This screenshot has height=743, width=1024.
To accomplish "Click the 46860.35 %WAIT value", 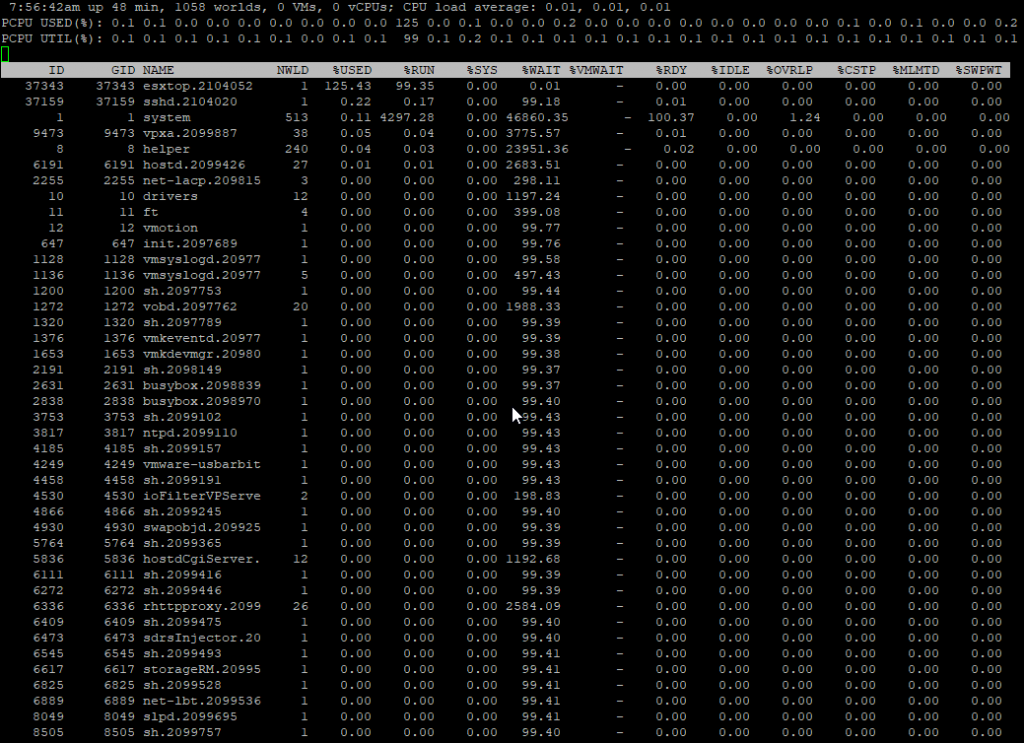I will pos(537,118).
